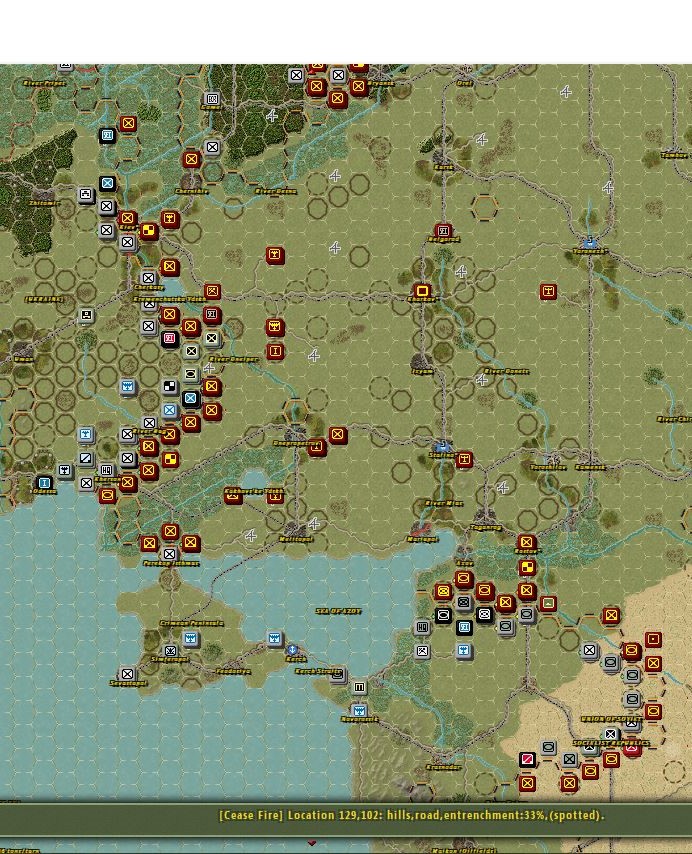Select the blue air unit below the Azov front

(x=464, y=651)
